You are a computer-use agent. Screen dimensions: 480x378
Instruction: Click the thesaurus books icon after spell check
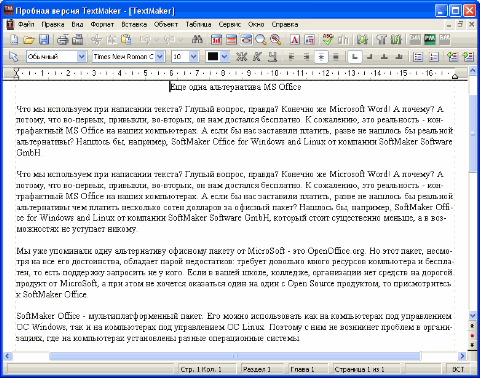tap(343, 40)
